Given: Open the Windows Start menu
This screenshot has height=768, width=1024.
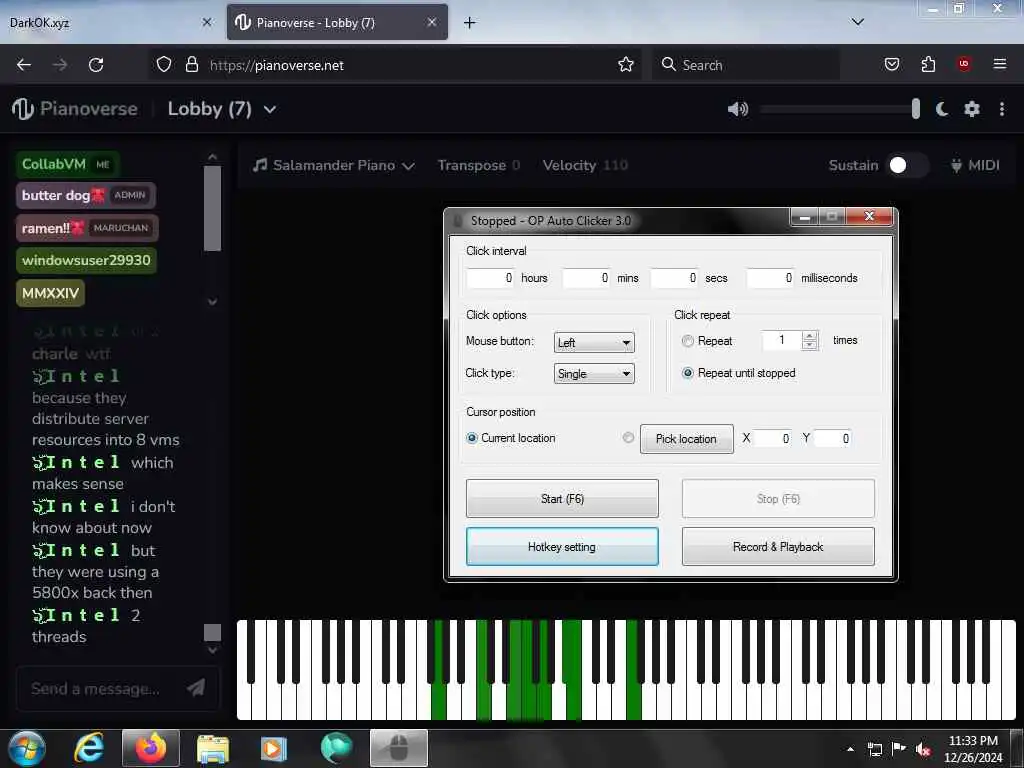Looking at the screenshot, I should [25, 748].
